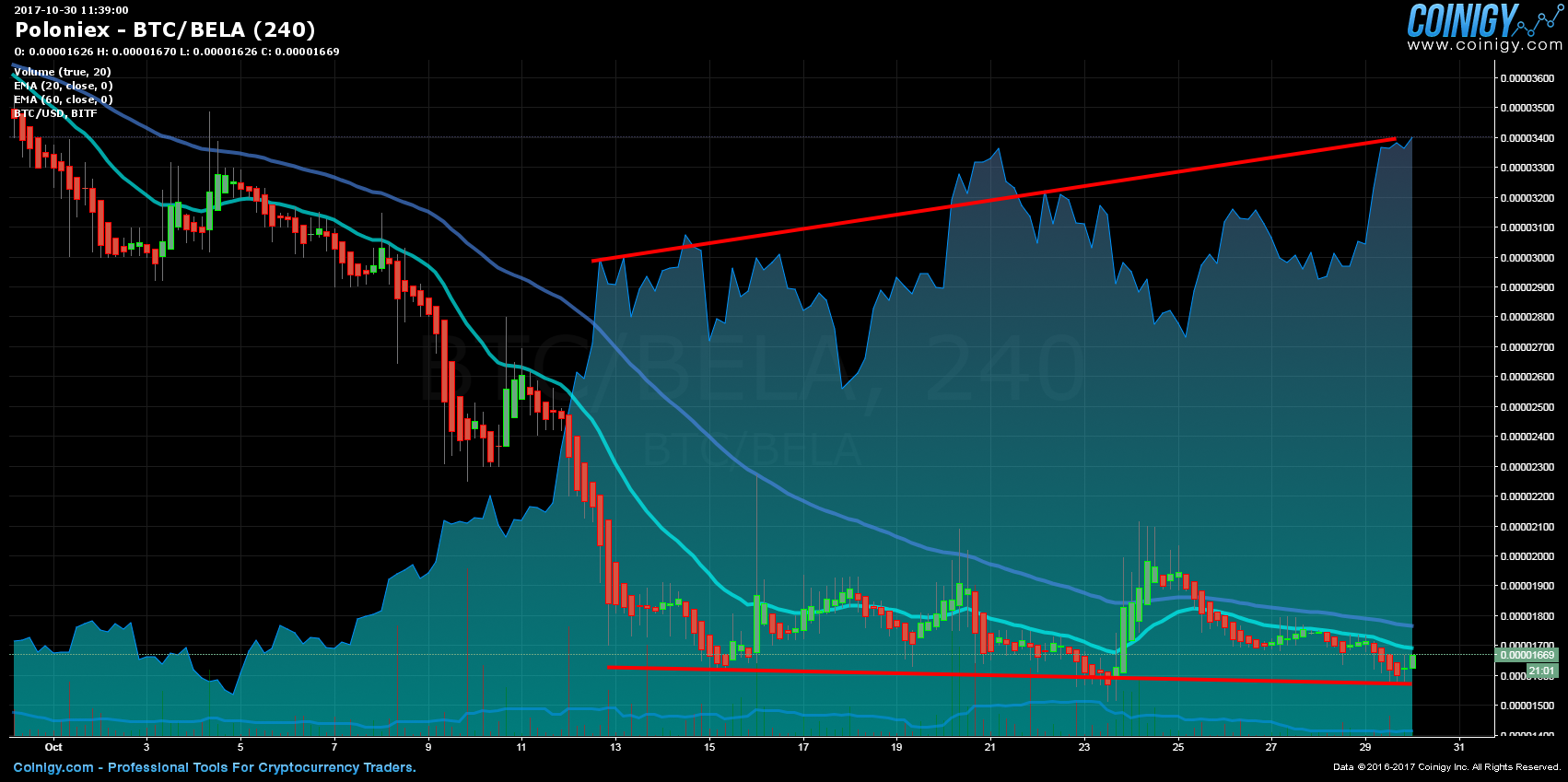Click date axis label 13
The width and height of the screenshot is (1568, 782).
pos(615,747)
